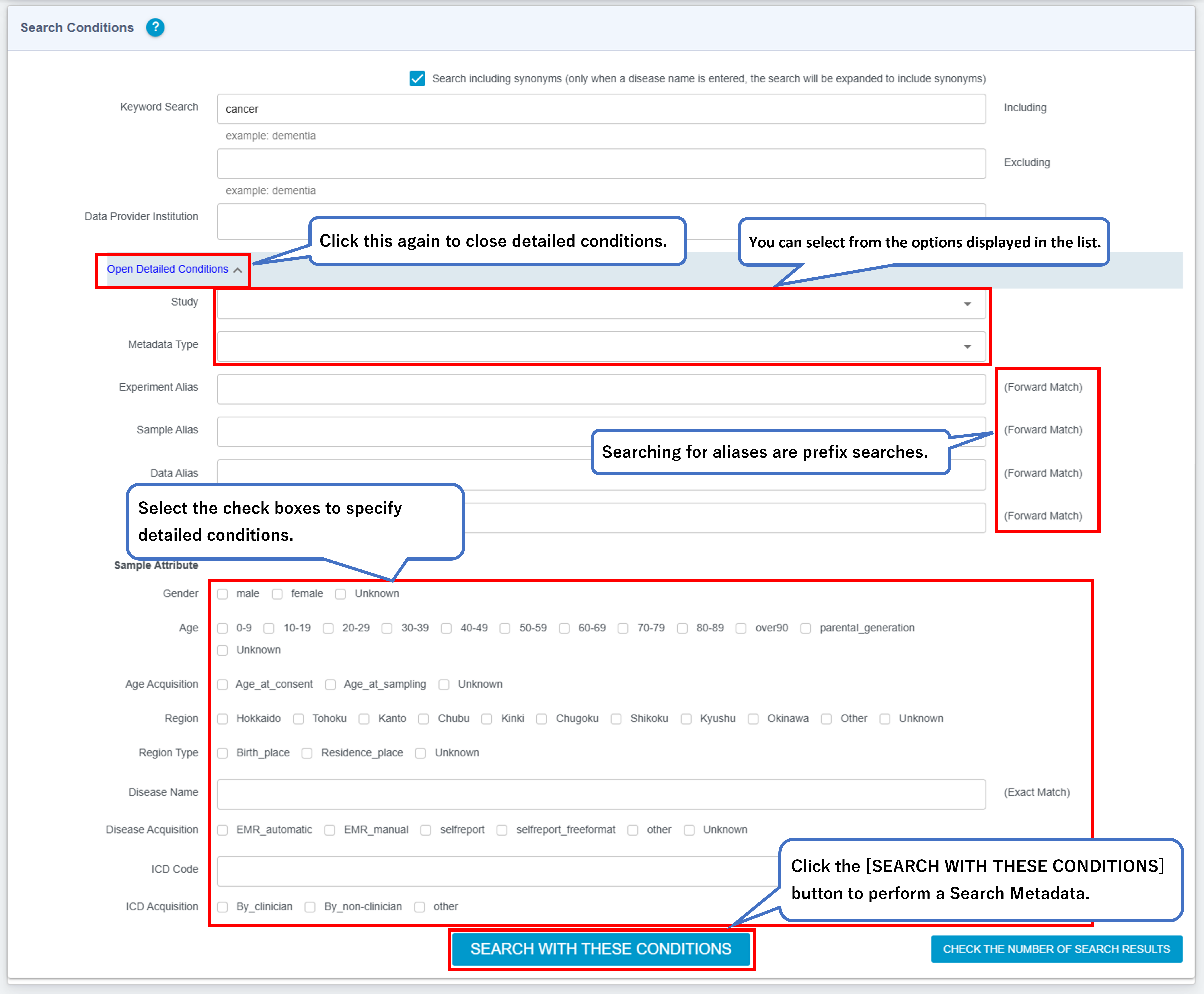Open the help question mark icon
This screenshot has width=1204, height=994.
[155, 27]
